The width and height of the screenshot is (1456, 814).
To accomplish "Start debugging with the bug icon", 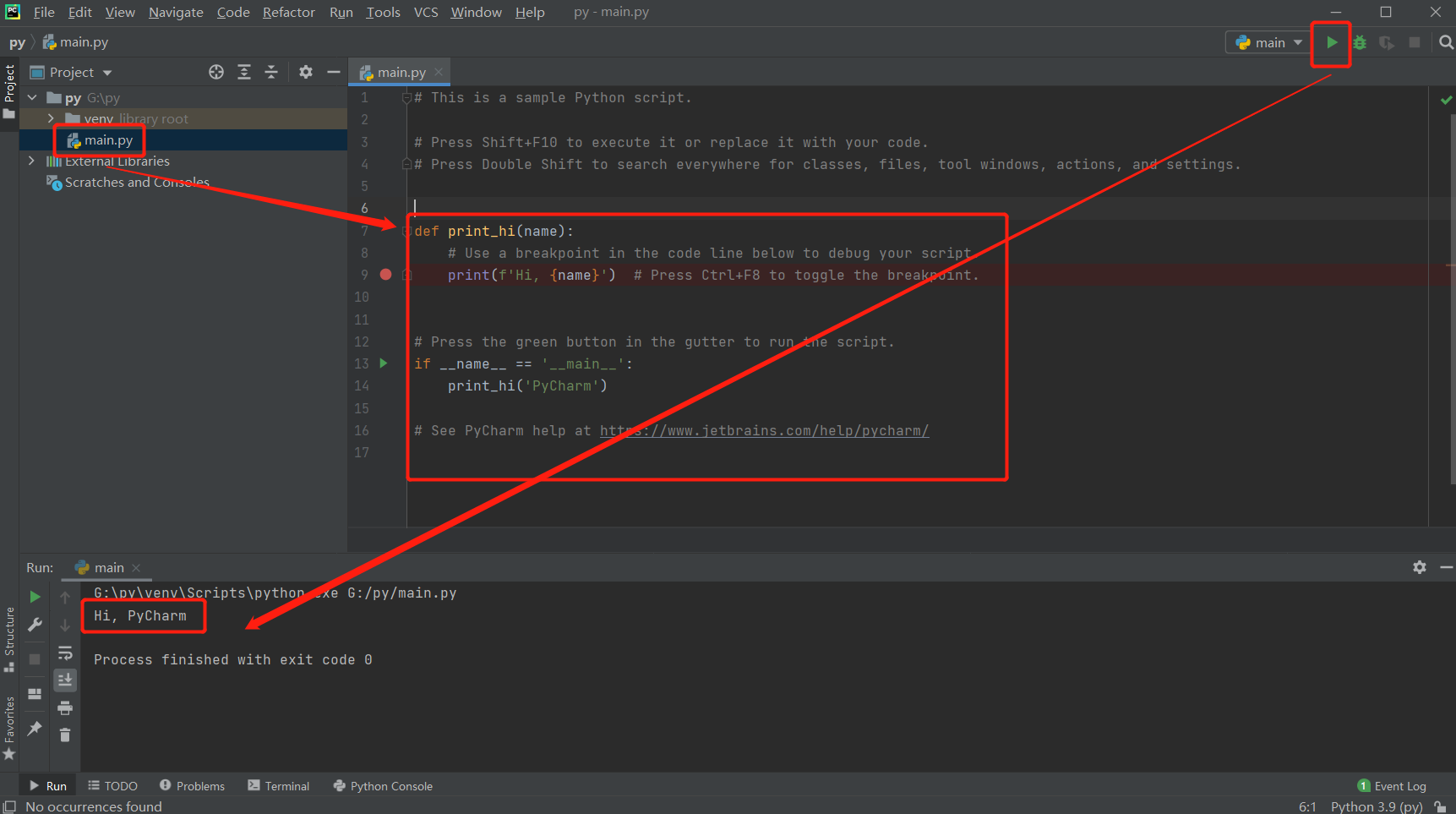I will click(x=1360, y=42).
